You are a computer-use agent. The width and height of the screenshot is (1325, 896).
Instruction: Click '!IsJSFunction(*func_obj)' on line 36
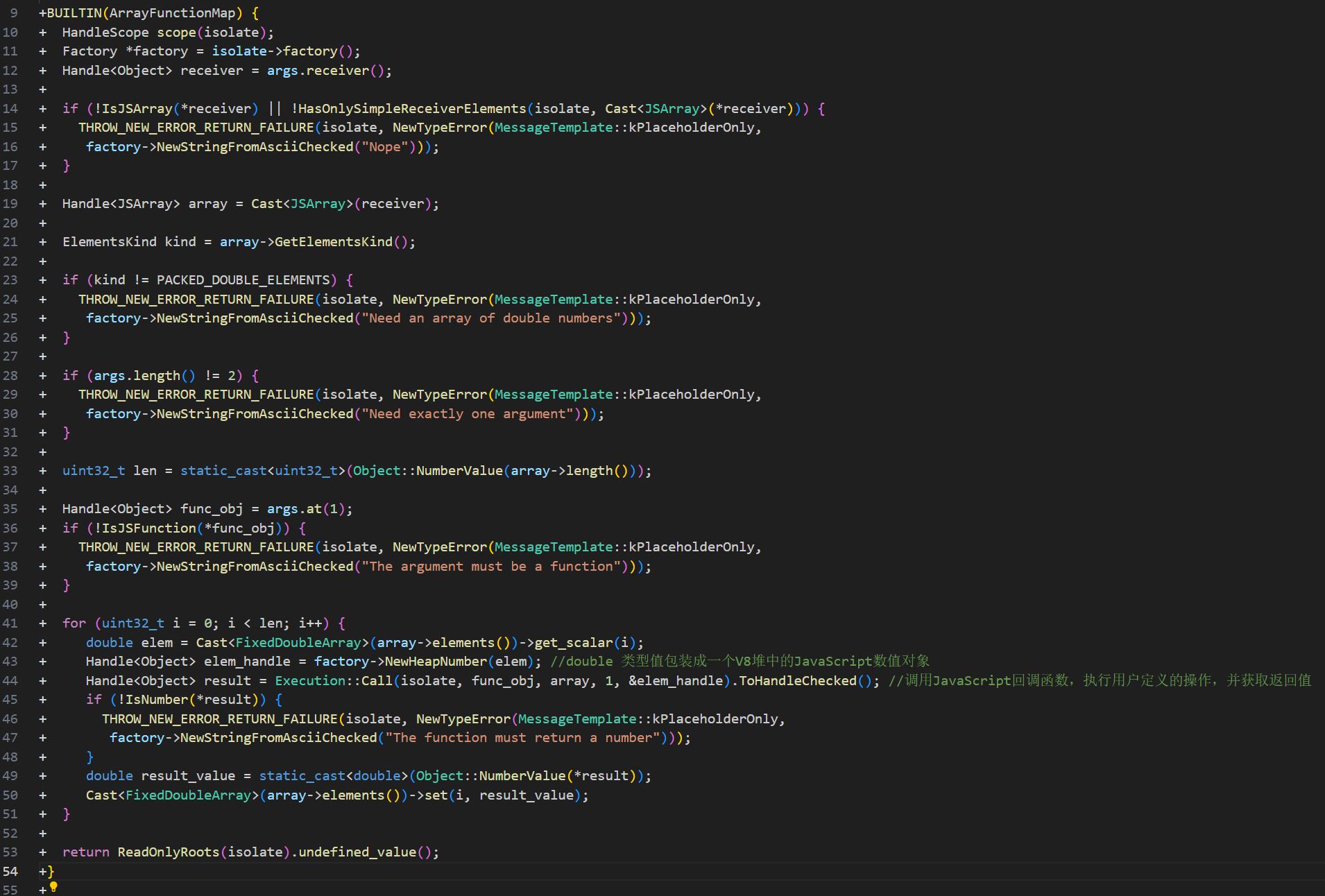[188, 528]
